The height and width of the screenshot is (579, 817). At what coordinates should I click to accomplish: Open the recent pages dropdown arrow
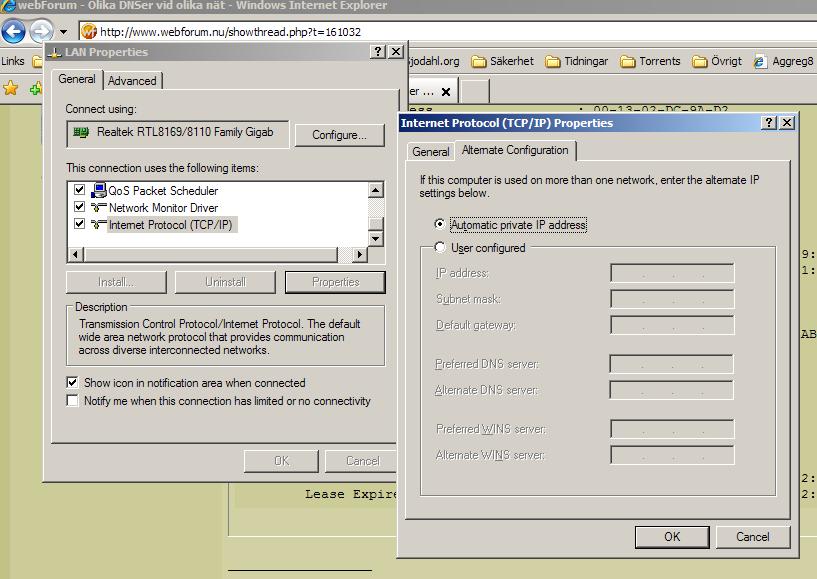(x=63, y=32)
